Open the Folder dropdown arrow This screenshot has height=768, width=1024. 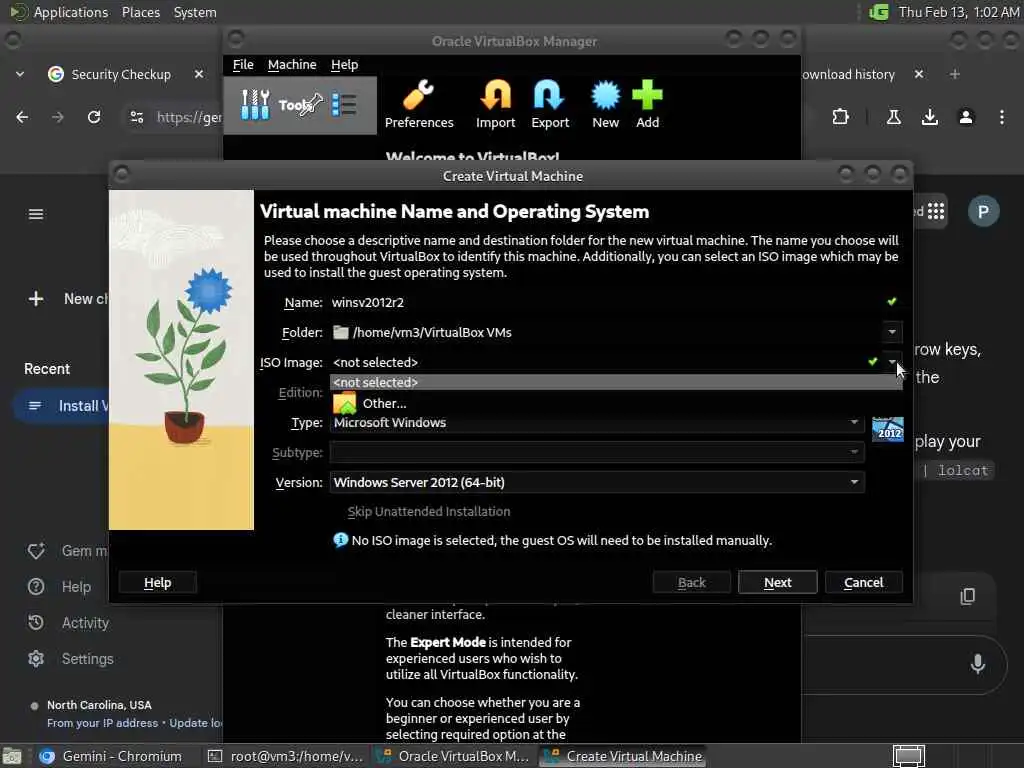pos(892,332)
